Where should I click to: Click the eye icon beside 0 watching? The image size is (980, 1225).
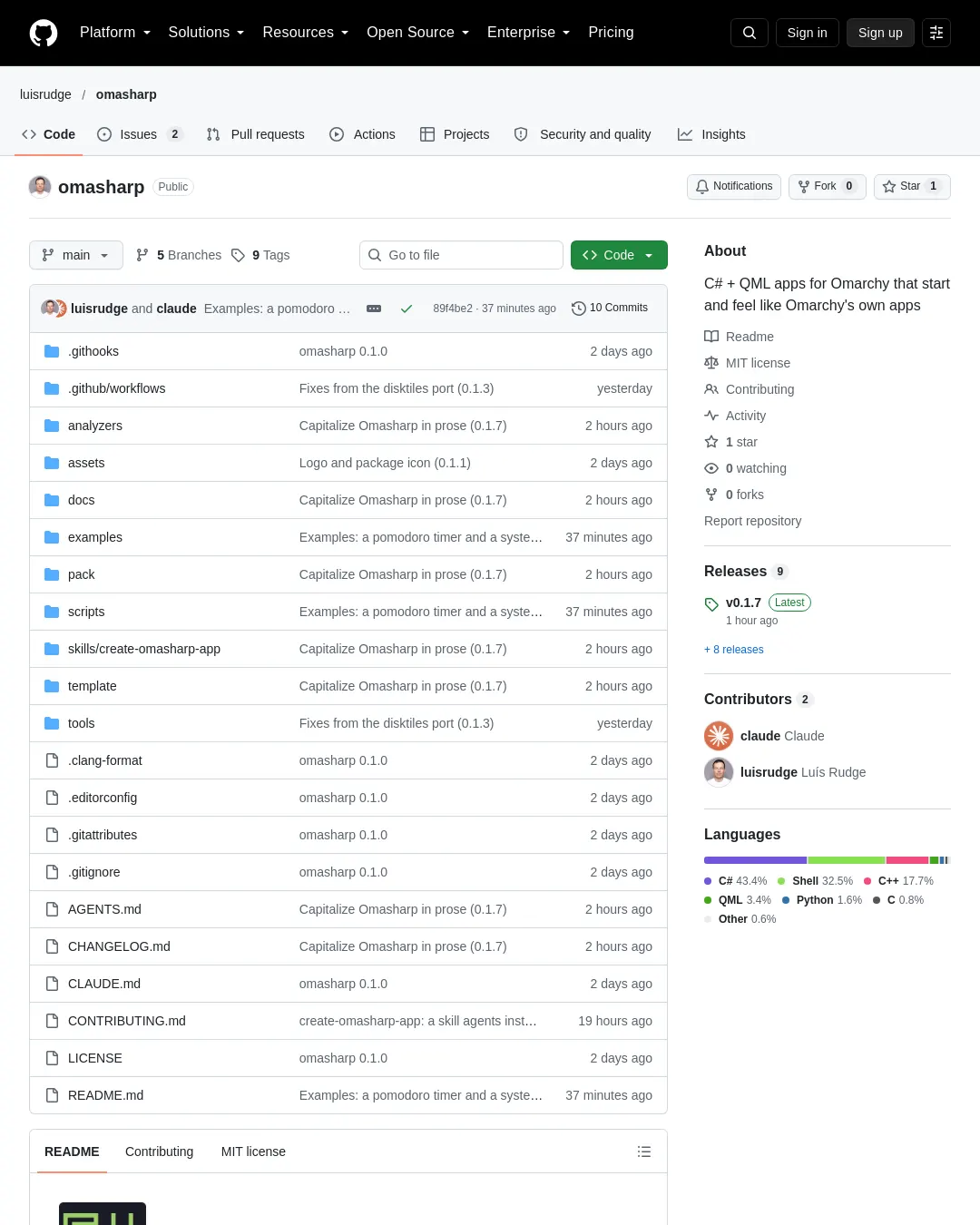711,468
